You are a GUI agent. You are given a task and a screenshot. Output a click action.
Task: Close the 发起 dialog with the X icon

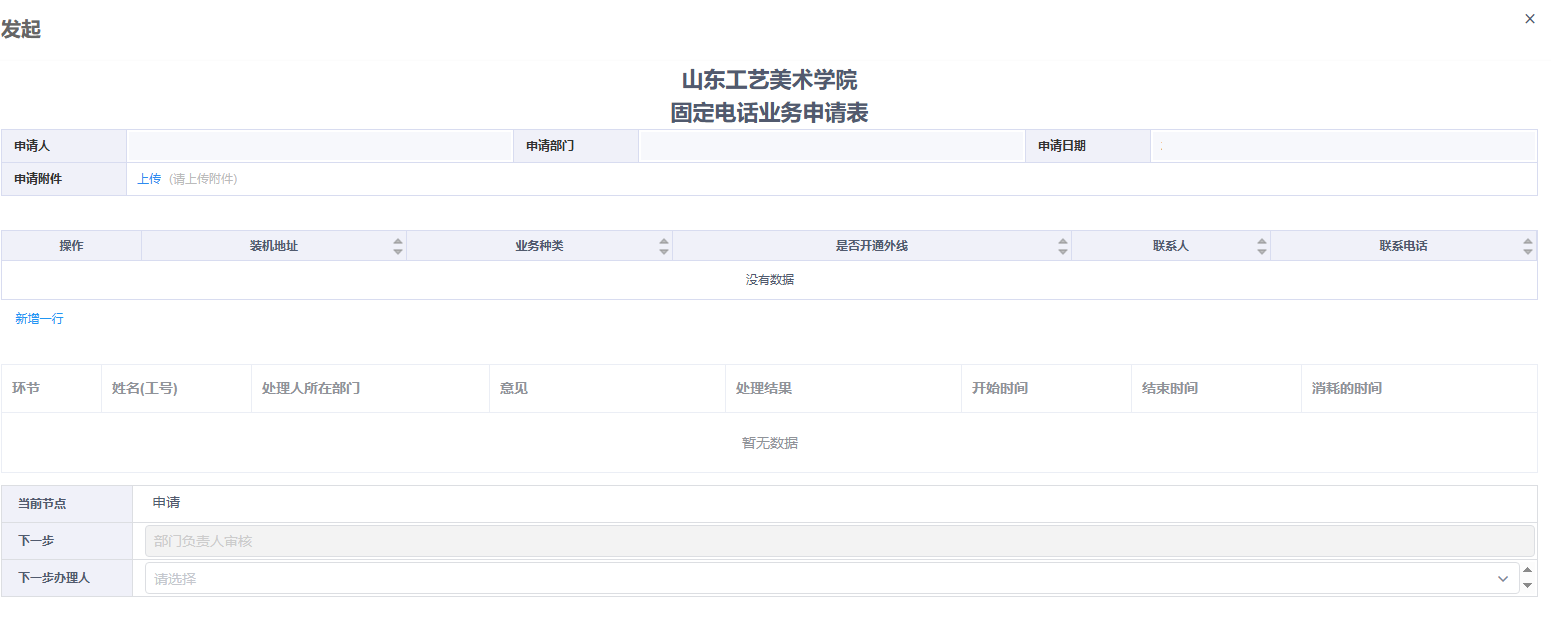click(x=1529, y=19)
